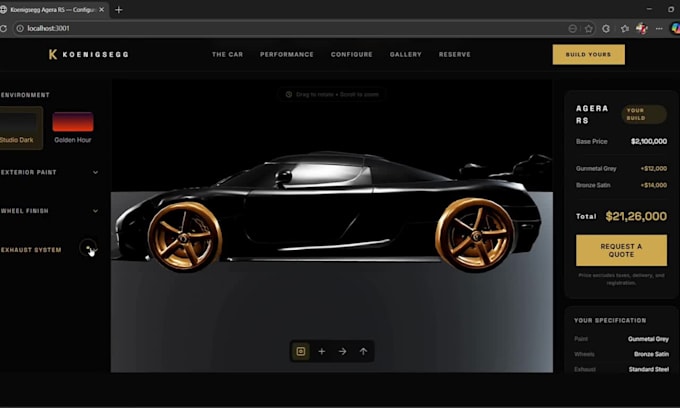Image resolution: width=680 pixels, height=408 pixels.
Task: Click the 3D car viewer
Action: tap(332, 225)
